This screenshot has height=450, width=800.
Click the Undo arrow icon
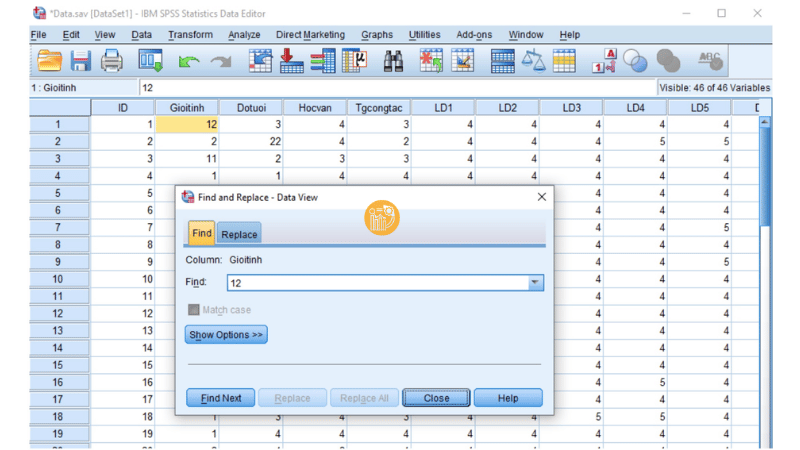coord(188,62)
